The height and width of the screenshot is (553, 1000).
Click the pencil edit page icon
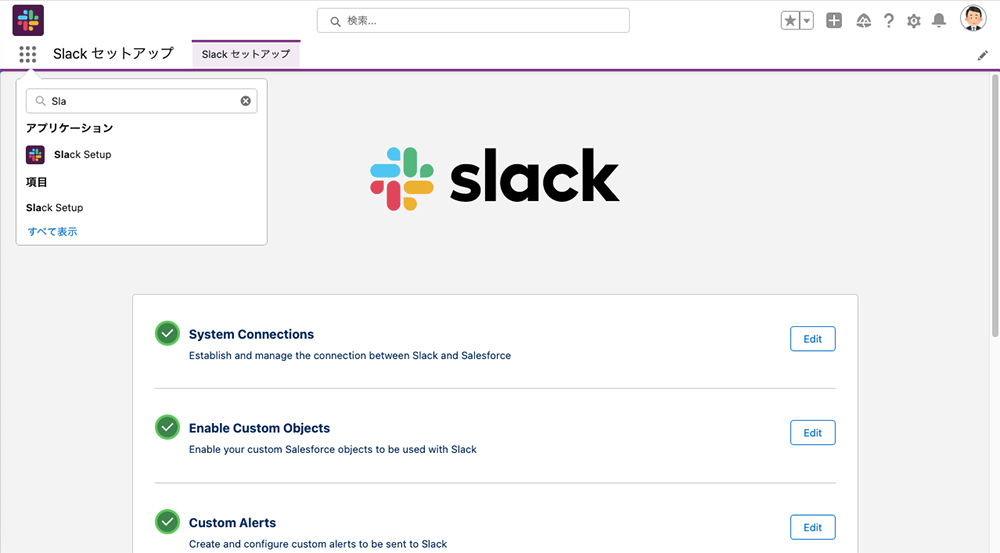[x=983, y=55]
